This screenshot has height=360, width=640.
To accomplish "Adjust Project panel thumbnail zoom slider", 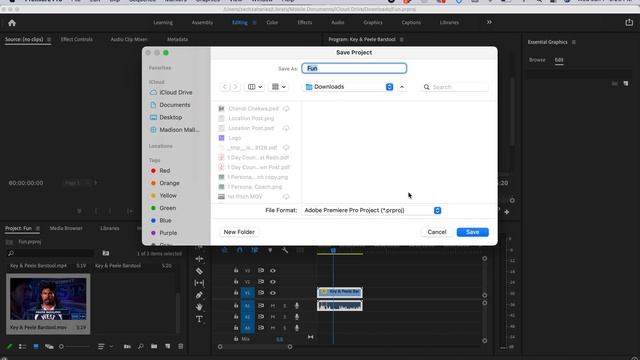I will click(x=75, y=347).
